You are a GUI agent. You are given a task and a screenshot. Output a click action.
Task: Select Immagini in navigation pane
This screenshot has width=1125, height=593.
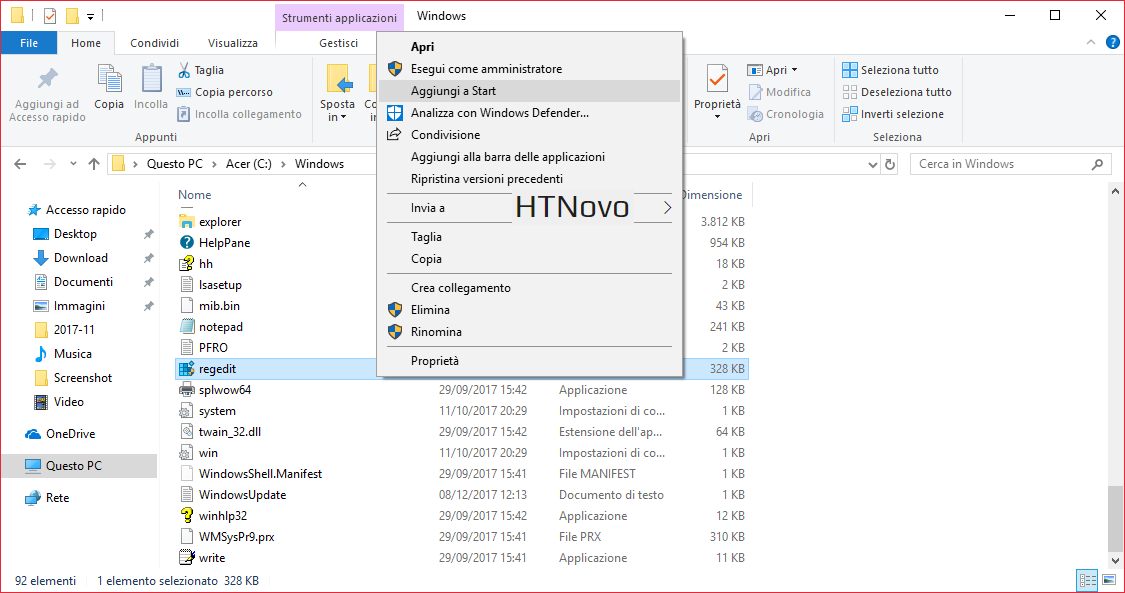coord(79,305)
